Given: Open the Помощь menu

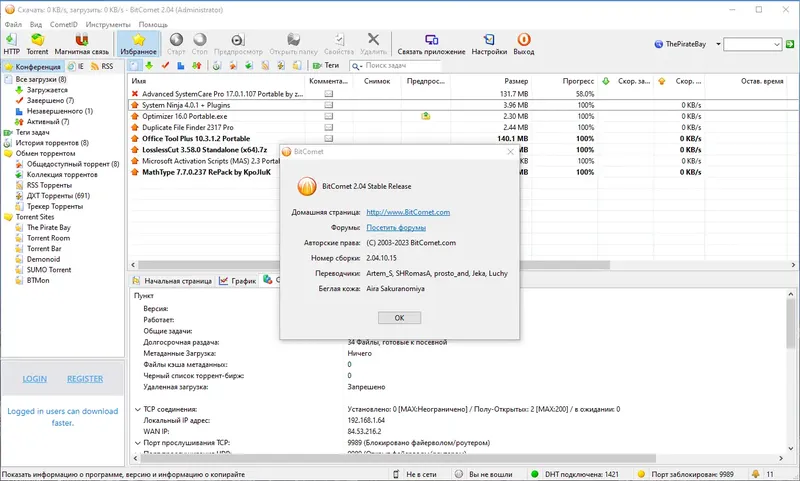Looking at the screenshot, I should coord(153,24).
